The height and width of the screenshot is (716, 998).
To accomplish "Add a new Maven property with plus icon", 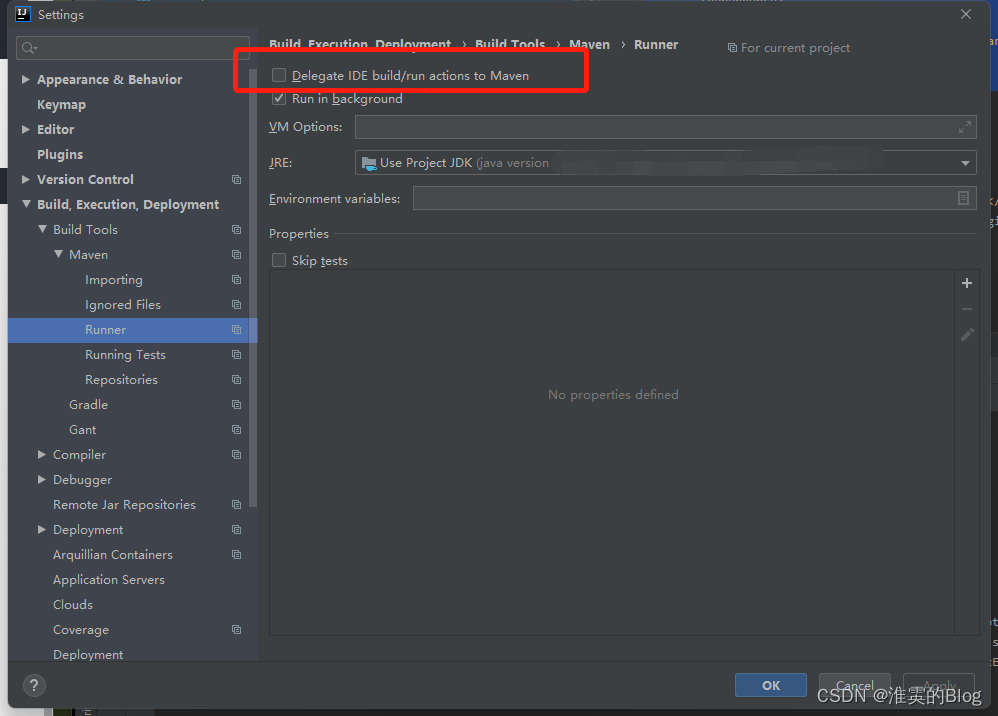I will click(x=966, y=283).
